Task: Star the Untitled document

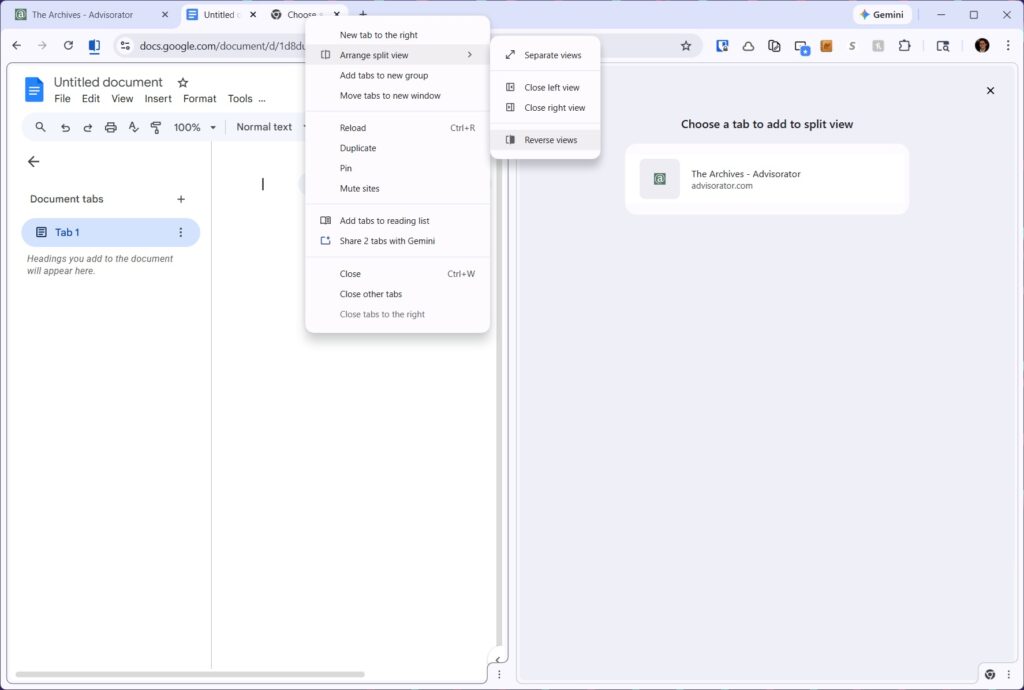Action: point(182,83)
